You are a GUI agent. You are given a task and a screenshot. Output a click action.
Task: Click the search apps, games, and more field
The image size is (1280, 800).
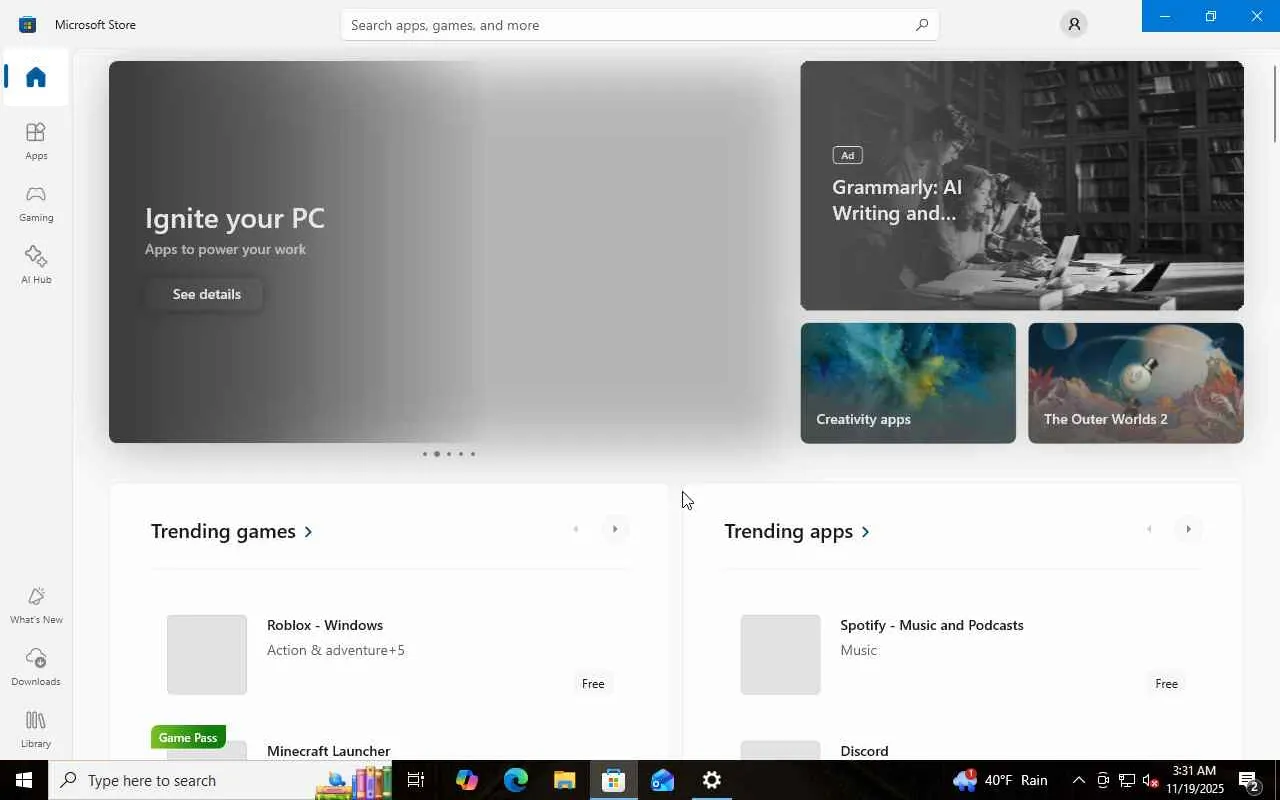(x=640, y=25)
